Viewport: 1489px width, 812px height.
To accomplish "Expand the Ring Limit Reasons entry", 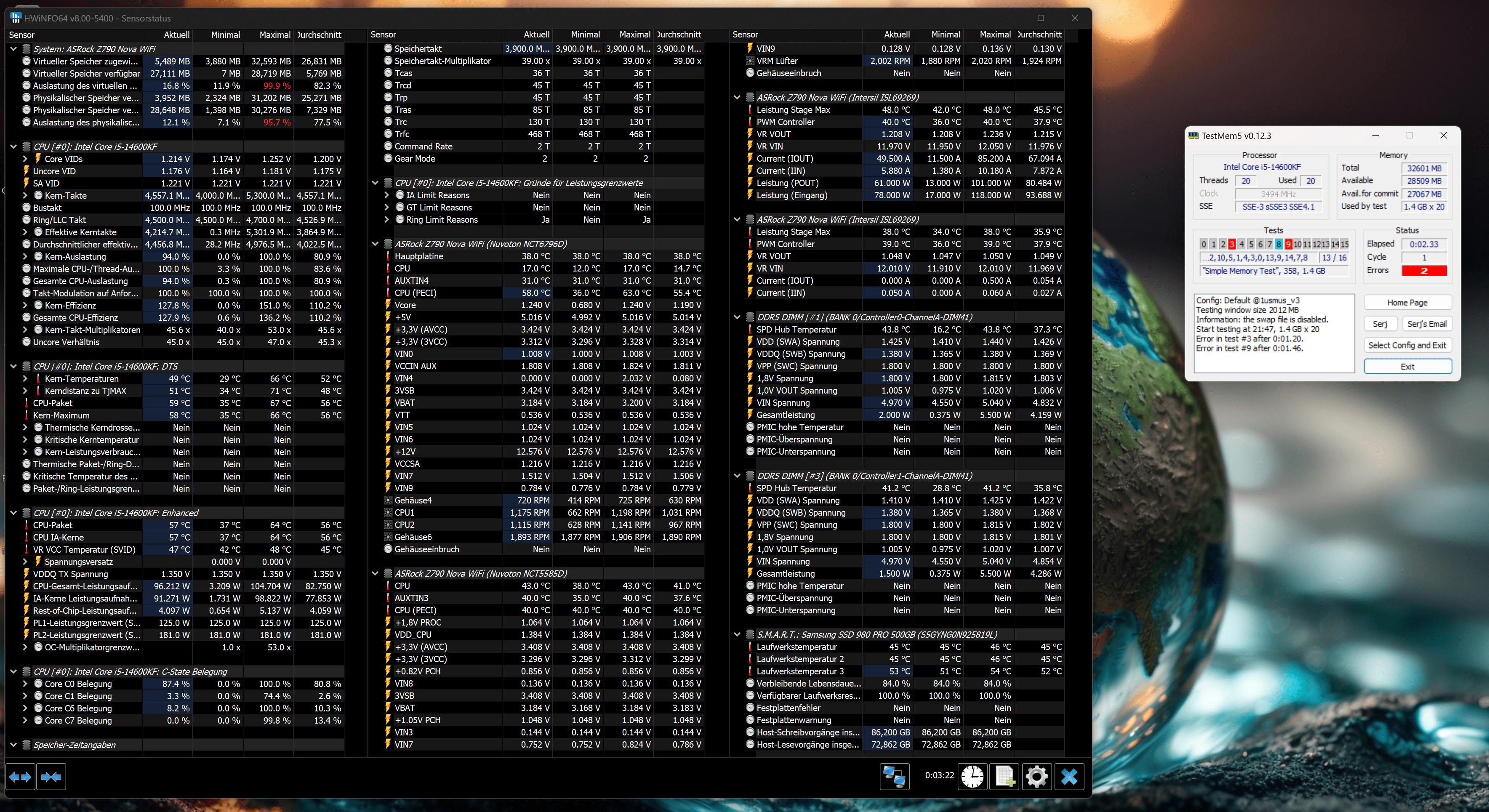I will point(387,220).
